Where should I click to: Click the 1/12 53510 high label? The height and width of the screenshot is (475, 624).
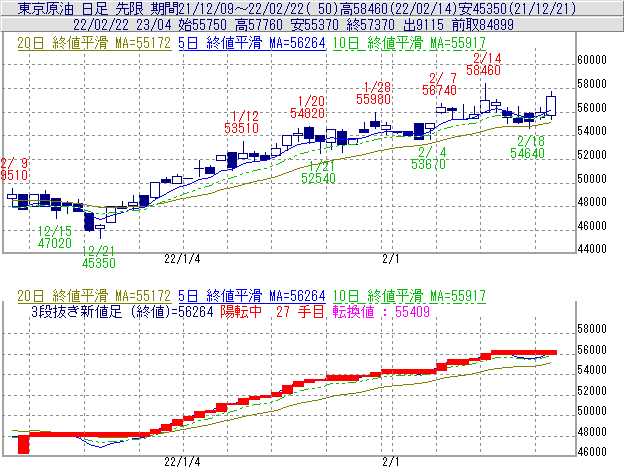click(x=242, y=123)
